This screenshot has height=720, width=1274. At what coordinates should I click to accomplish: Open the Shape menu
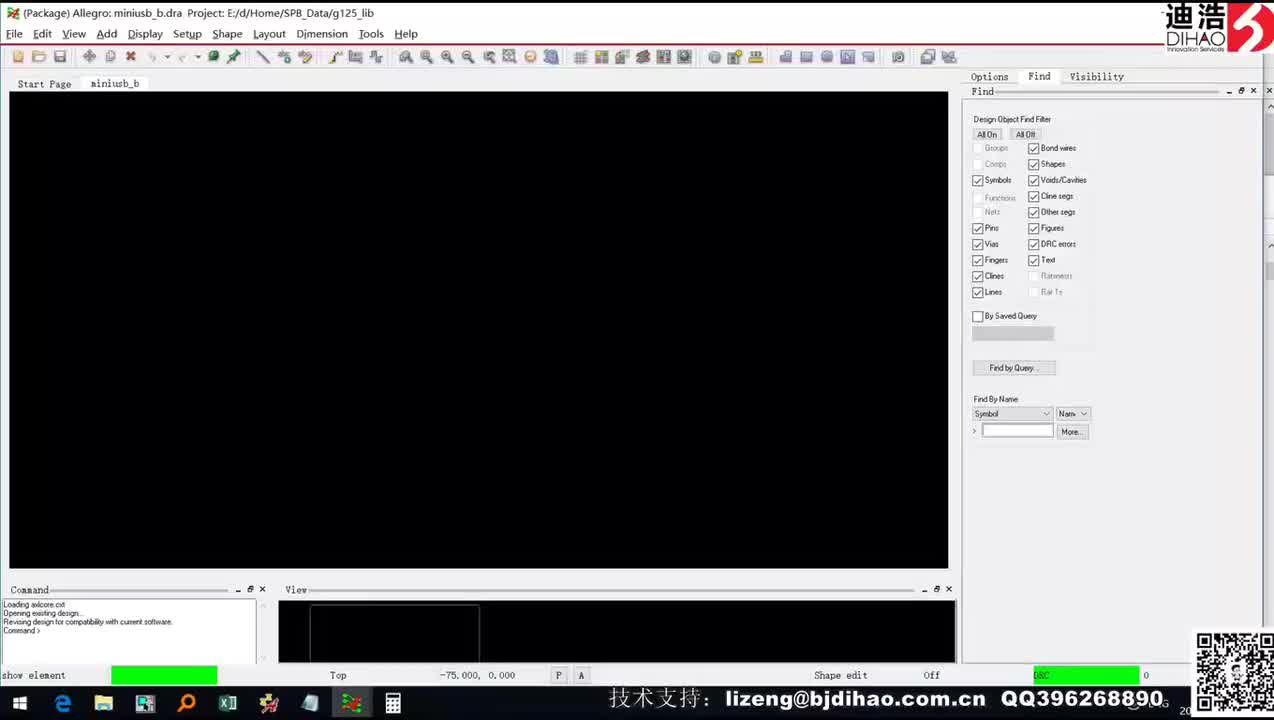click(227, 34)
